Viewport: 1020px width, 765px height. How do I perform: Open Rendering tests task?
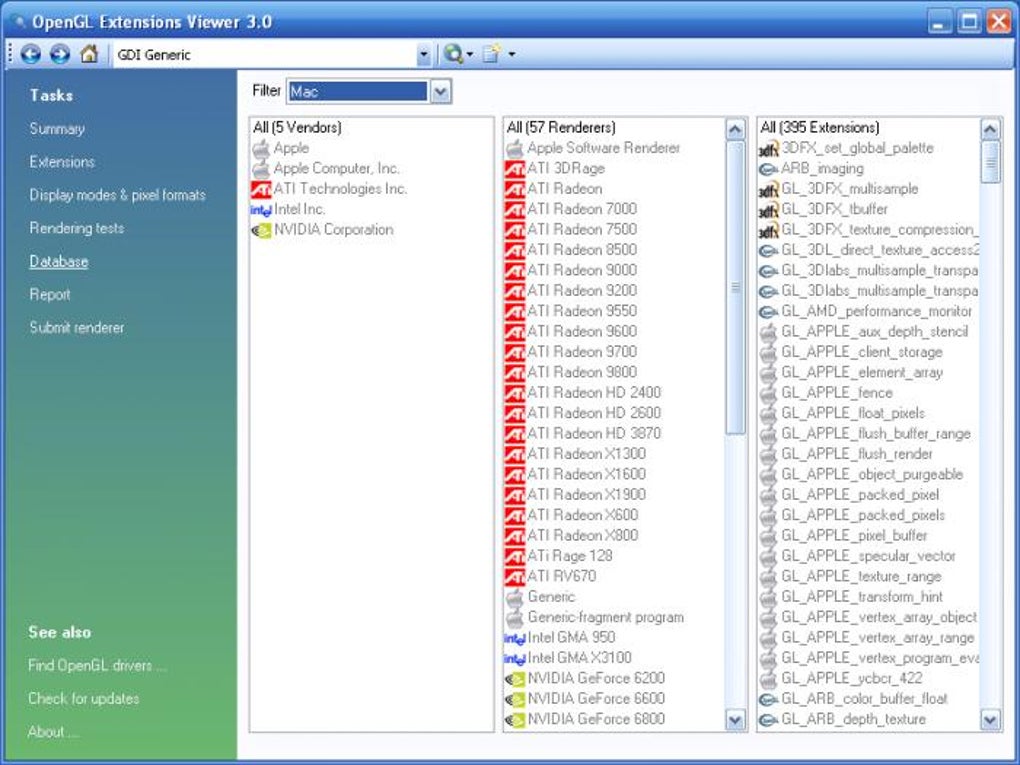(x=77, y=228)
